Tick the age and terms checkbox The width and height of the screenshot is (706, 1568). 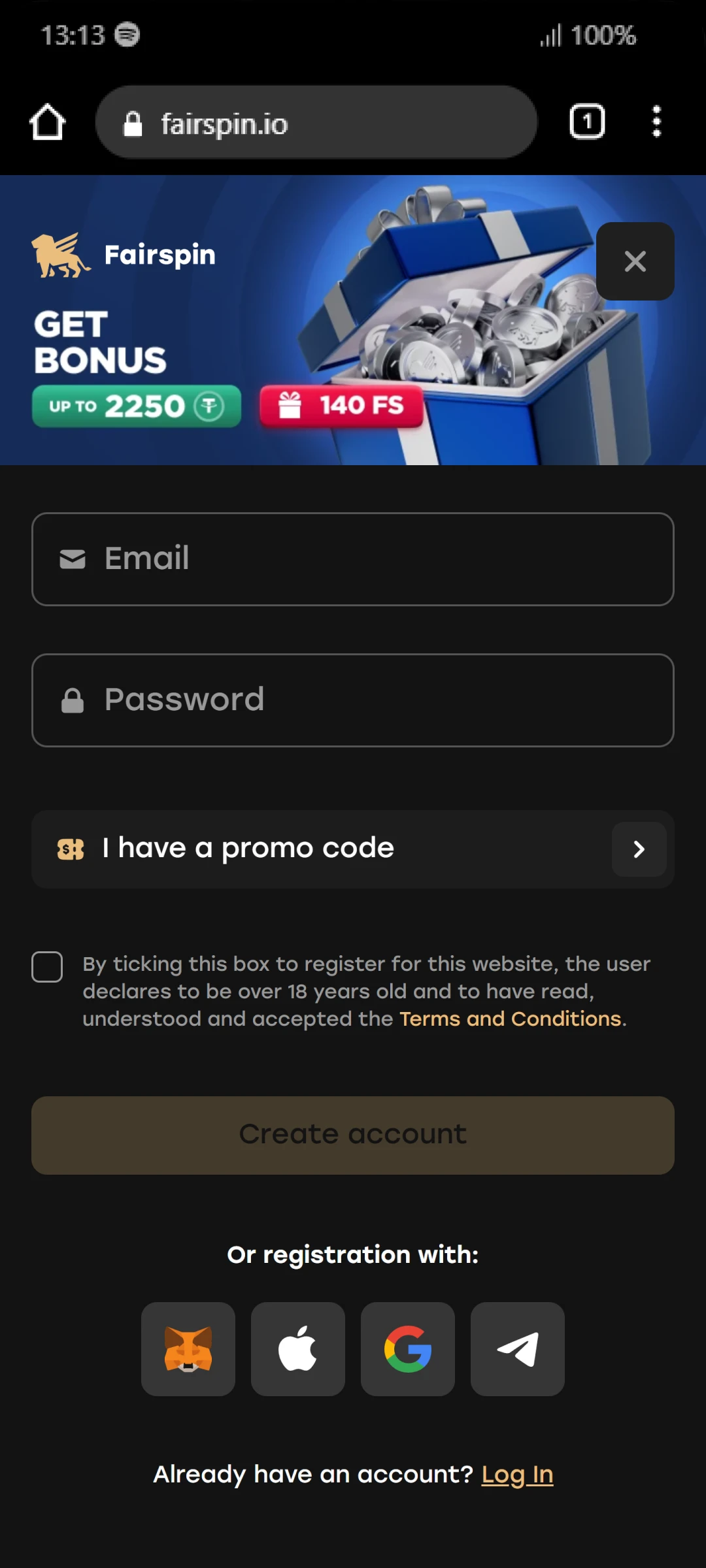(x=47, y=967)
